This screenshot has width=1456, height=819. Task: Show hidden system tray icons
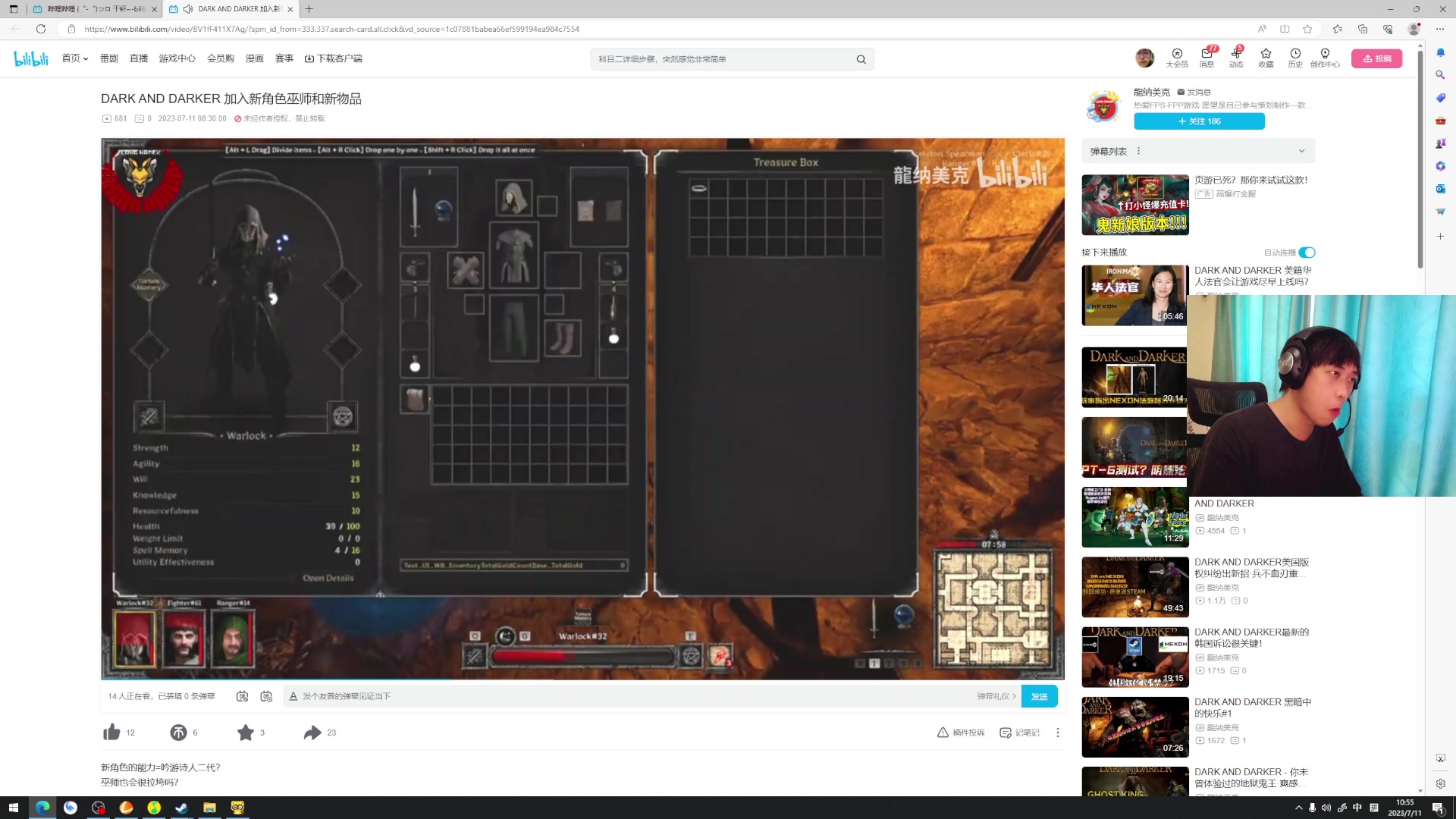(1298, 808)
